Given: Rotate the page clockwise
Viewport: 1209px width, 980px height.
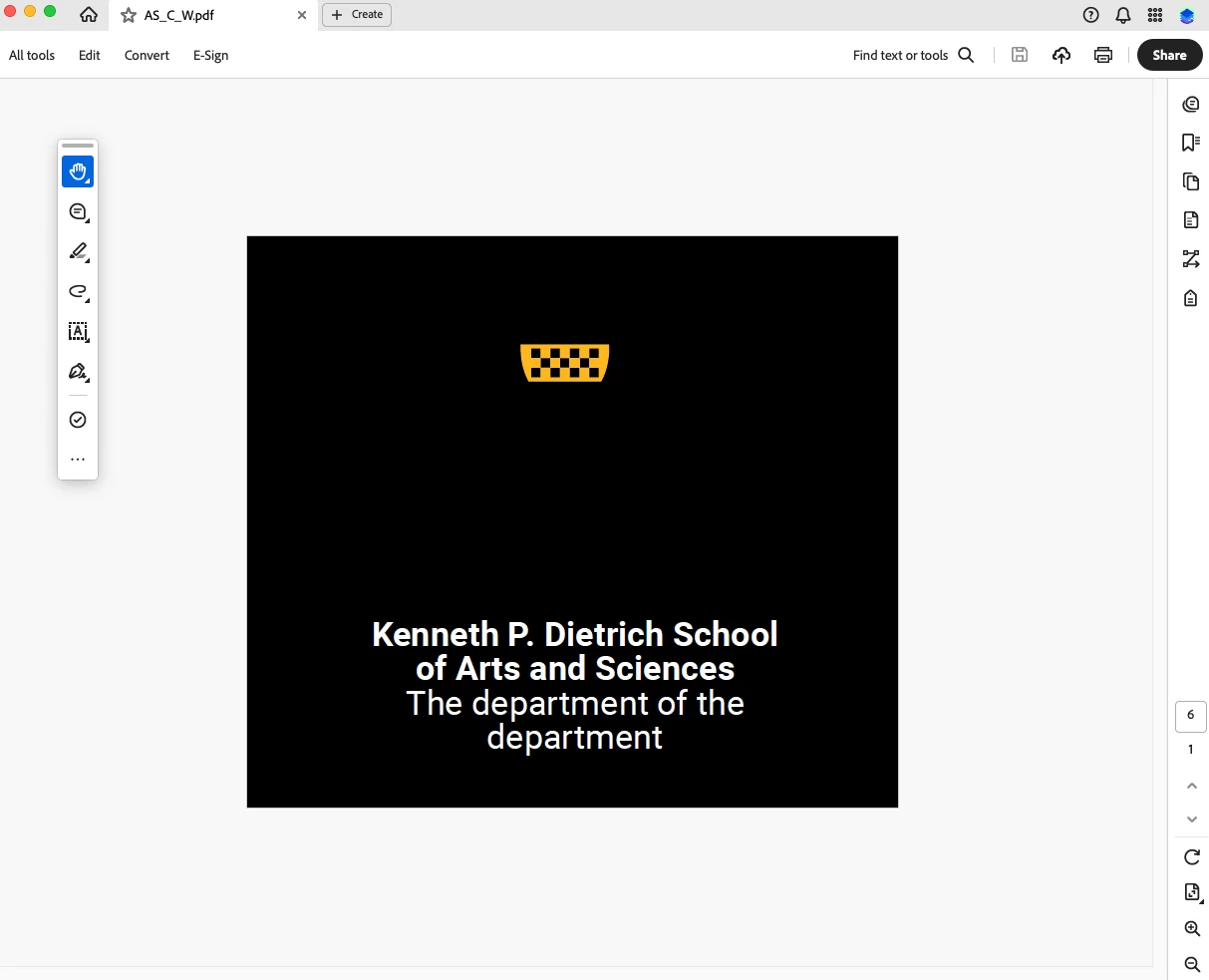Looking at the screenshot, I should [1191, 857].
